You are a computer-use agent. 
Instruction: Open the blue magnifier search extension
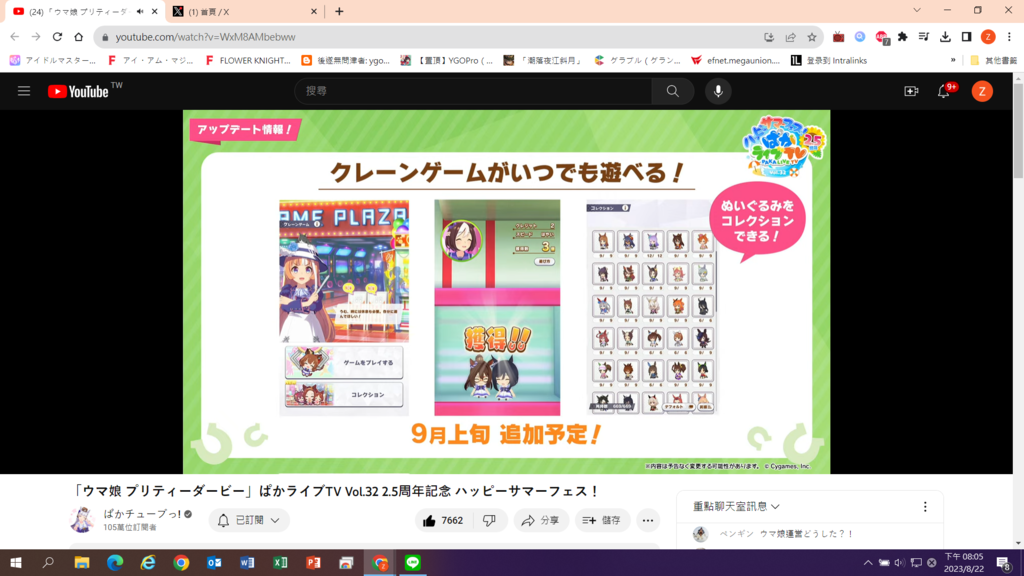pyautogui.click(x=860, y=37)
